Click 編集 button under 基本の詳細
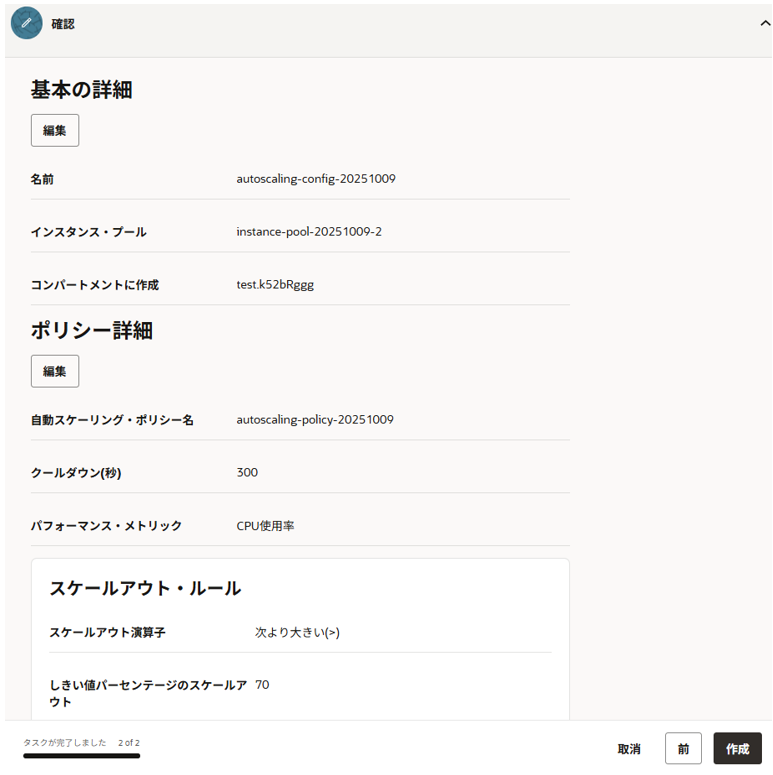The image size is (773, 775). (55, 130)
